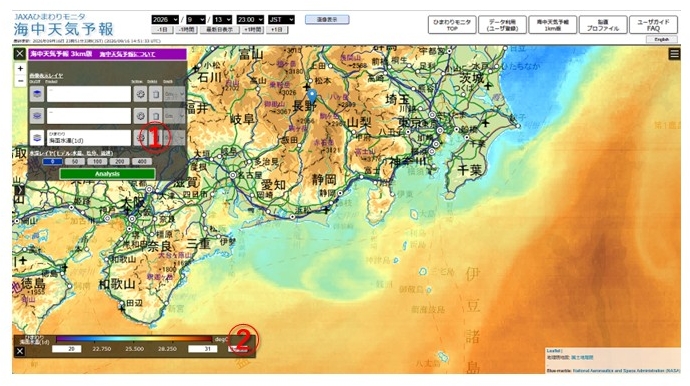Open settings gear for the first layer

(x=140, y=94)
